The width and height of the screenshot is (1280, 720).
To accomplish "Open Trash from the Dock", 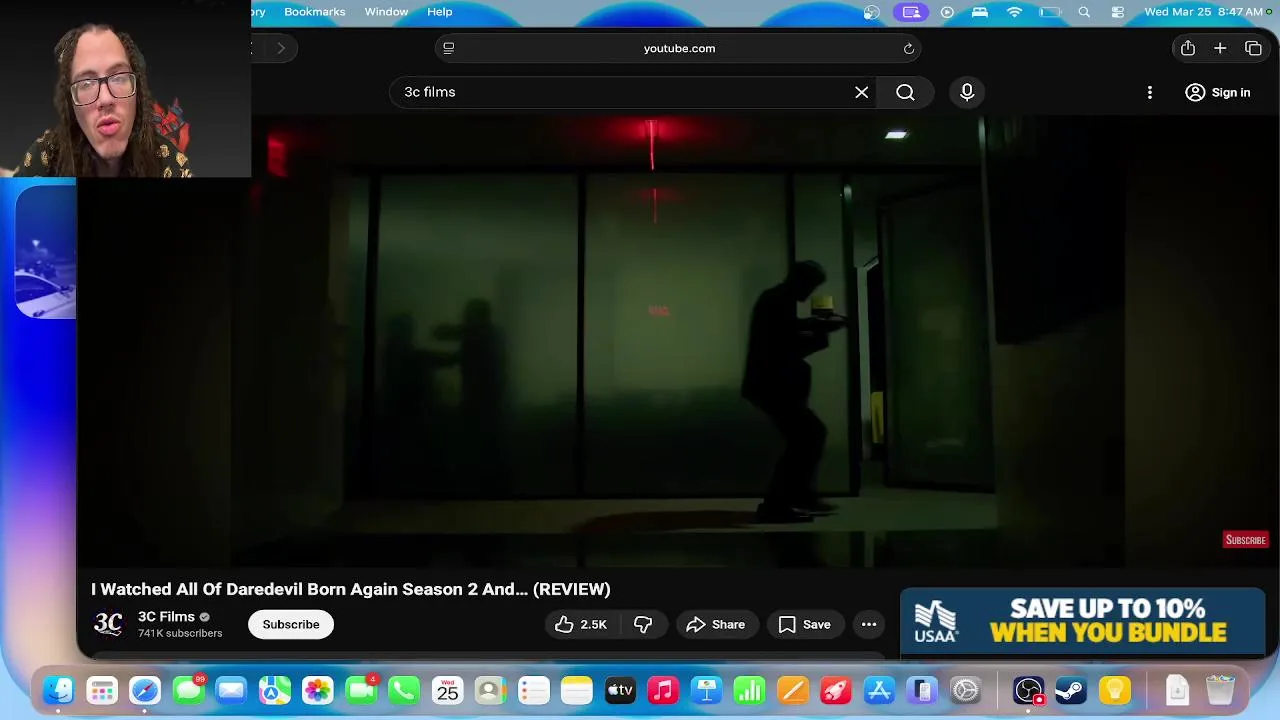I will [1220, 690].
